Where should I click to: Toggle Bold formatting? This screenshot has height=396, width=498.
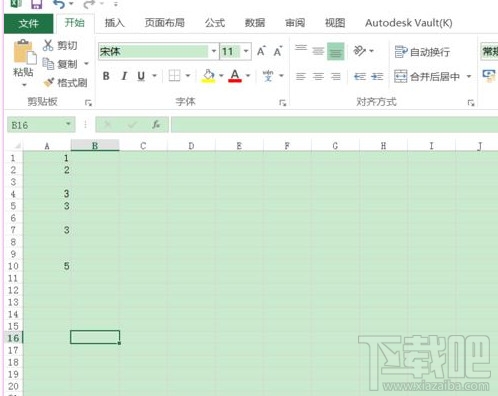pyautogui.click(x=106, y=76)
